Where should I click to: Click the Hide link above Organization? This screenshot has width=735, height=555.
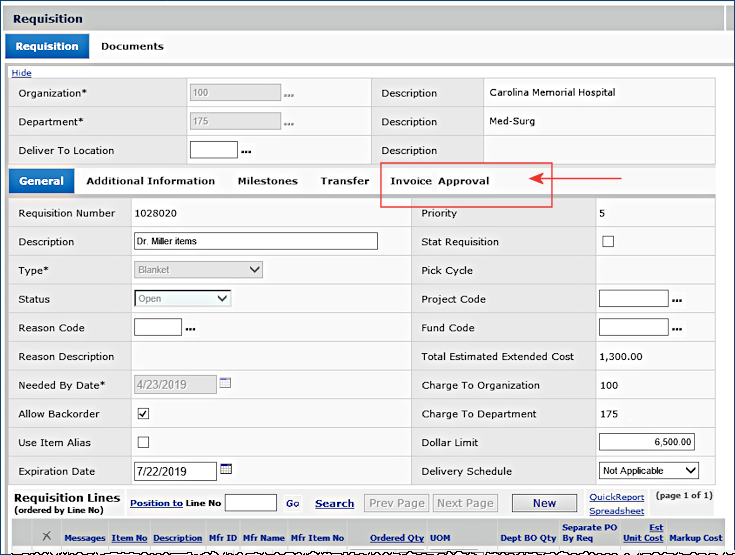[21, 73]
